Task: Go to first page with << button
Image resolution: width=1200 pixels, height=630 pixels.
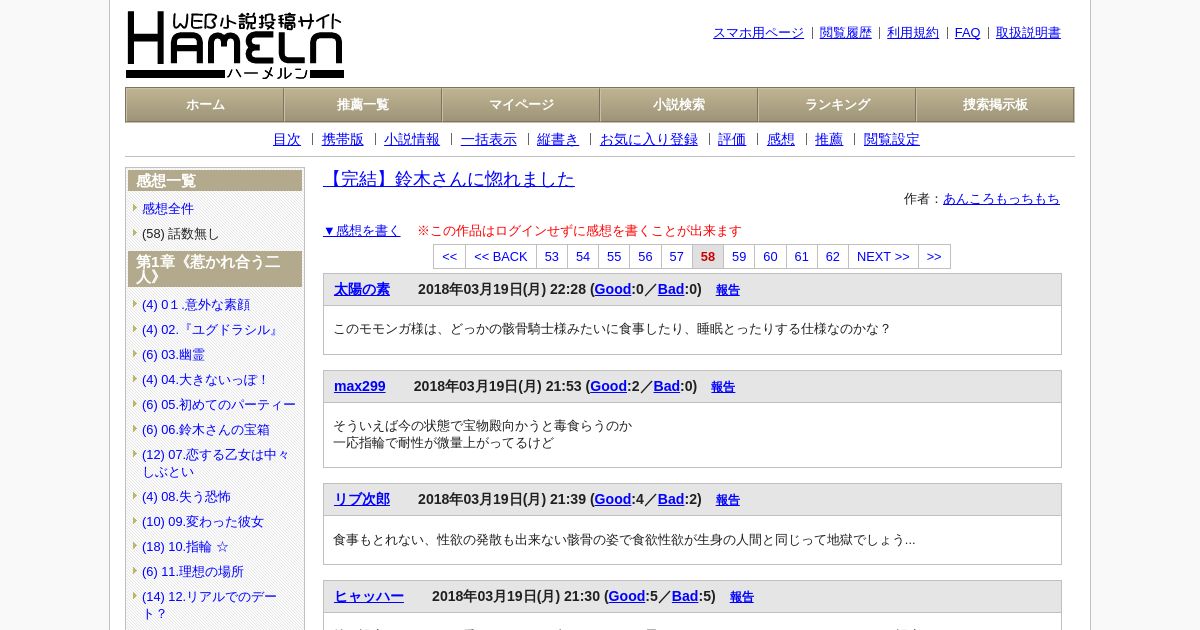Action: [450, 257]
